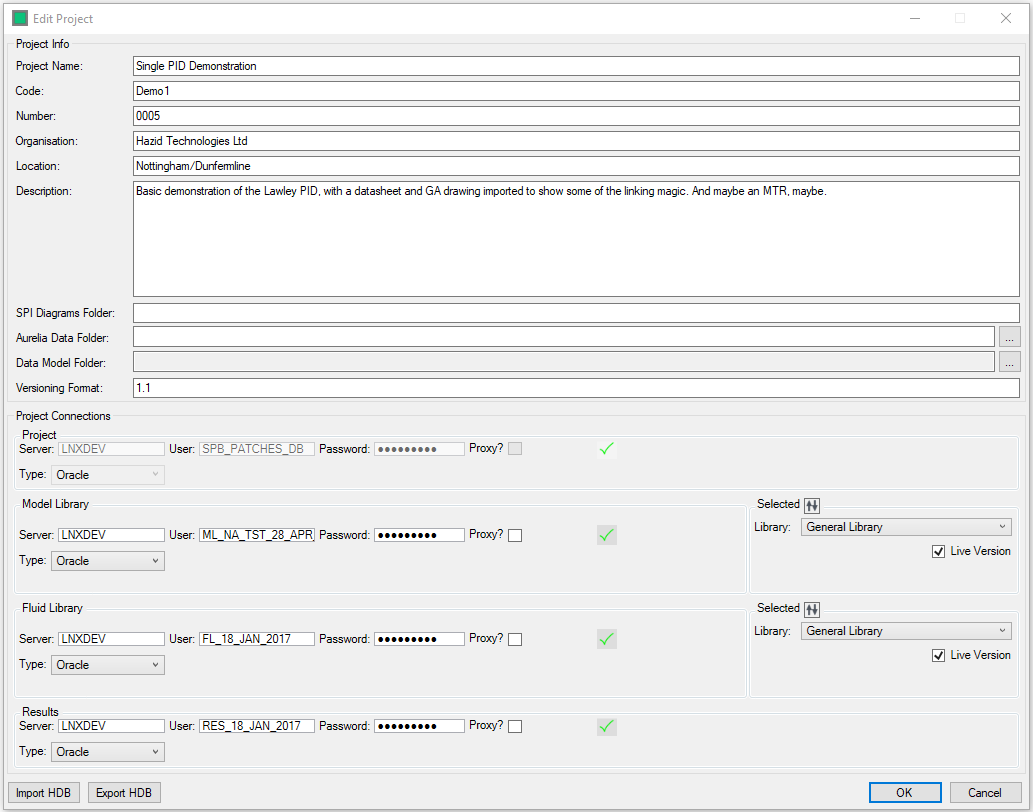Viewport: 1033px width, 812px height.
Task: Click the SPI Diagrams Folder field
Action: [x=575, y=313]
